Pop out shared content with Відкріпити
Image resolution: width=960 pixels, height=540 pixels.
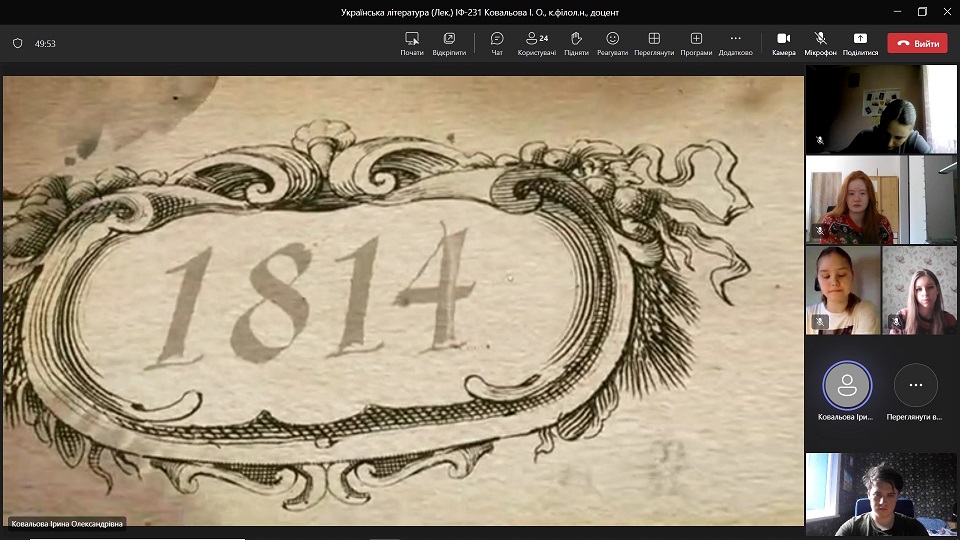[x=449, y=39]
